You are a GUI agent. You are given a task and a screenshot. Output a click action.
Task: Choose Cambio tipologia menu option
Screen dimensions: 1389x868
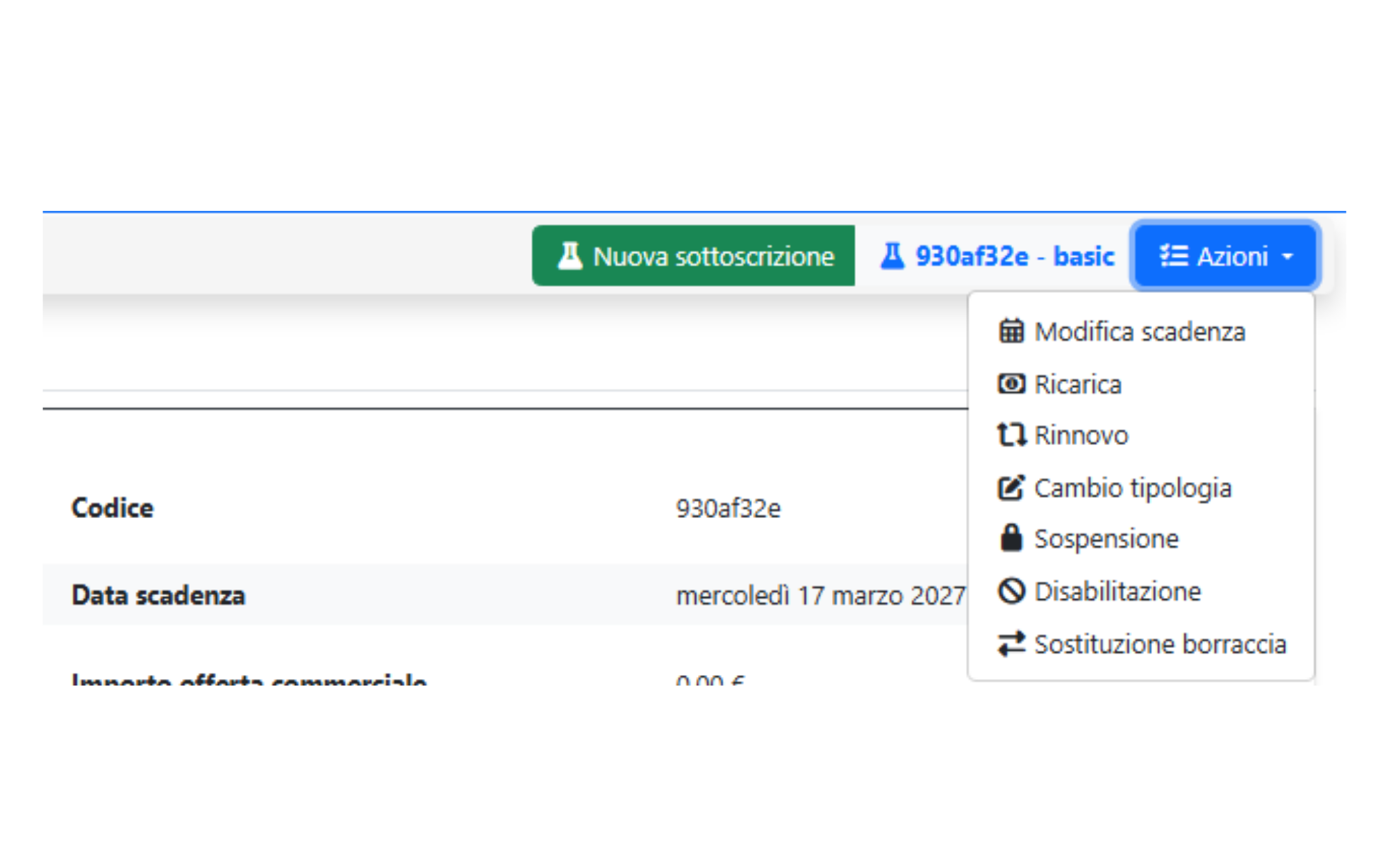pyautogui.click(x=1133, y=488)
